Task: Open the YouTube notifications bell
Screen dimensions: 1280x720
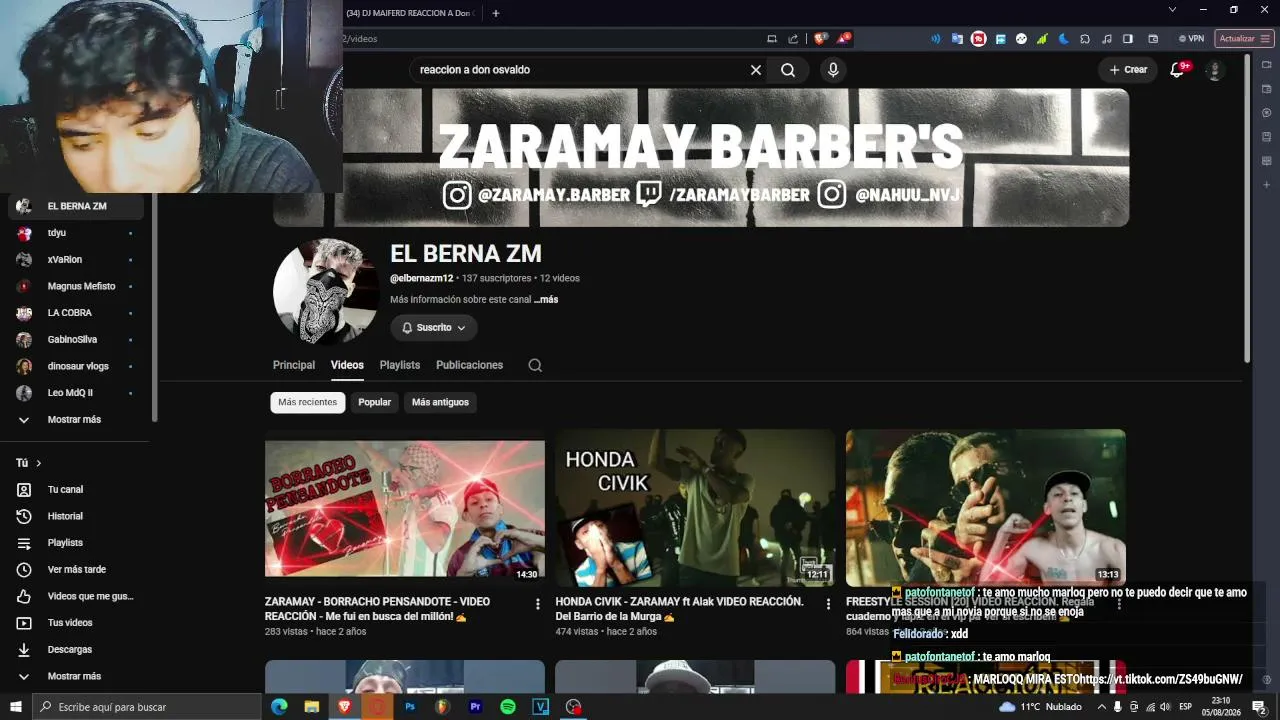Action: click(1178, 70)
